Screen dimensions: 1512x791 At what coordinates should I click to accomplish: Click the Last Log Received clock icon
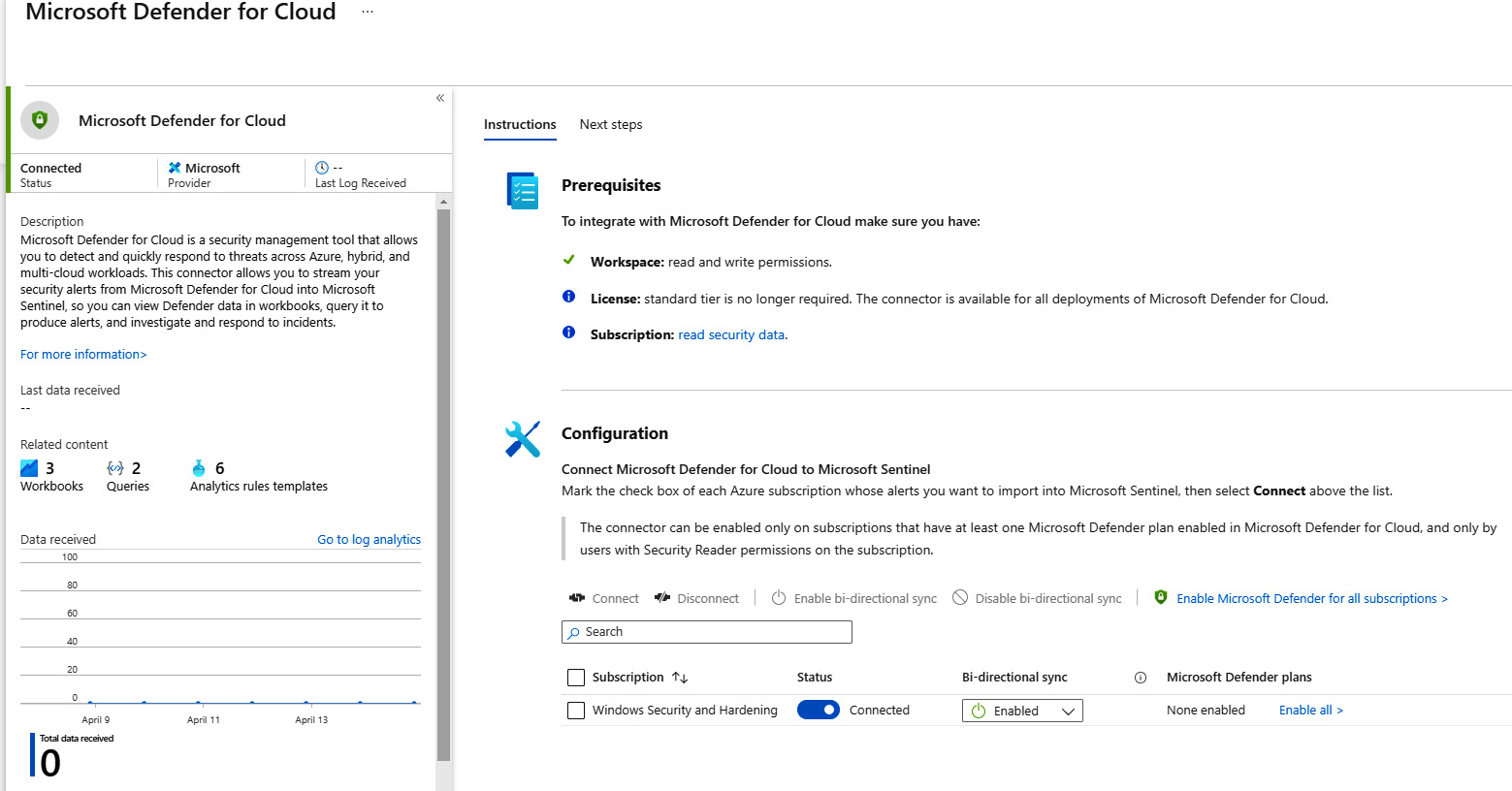pos(322,168)
